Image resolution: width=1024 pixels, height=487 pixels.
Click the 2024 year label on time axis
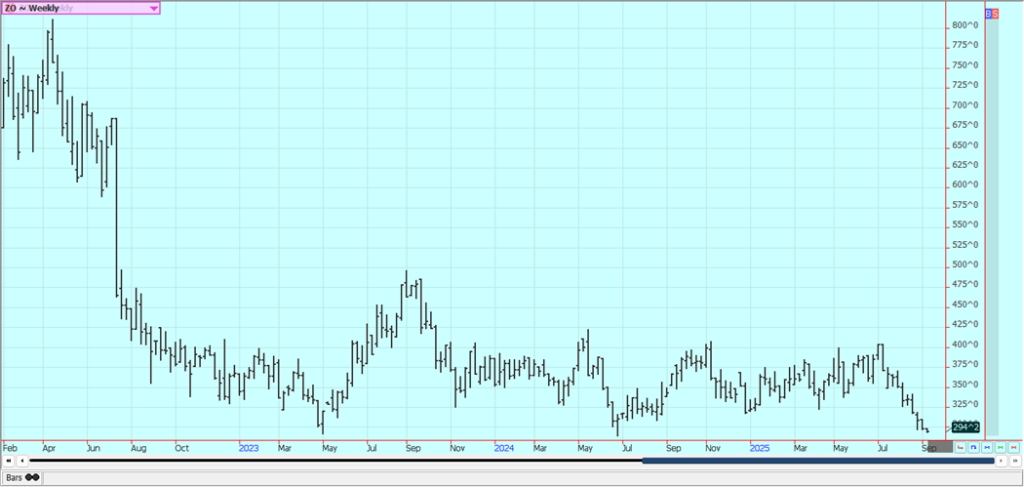pyautogui.click(x=504, y=449)
